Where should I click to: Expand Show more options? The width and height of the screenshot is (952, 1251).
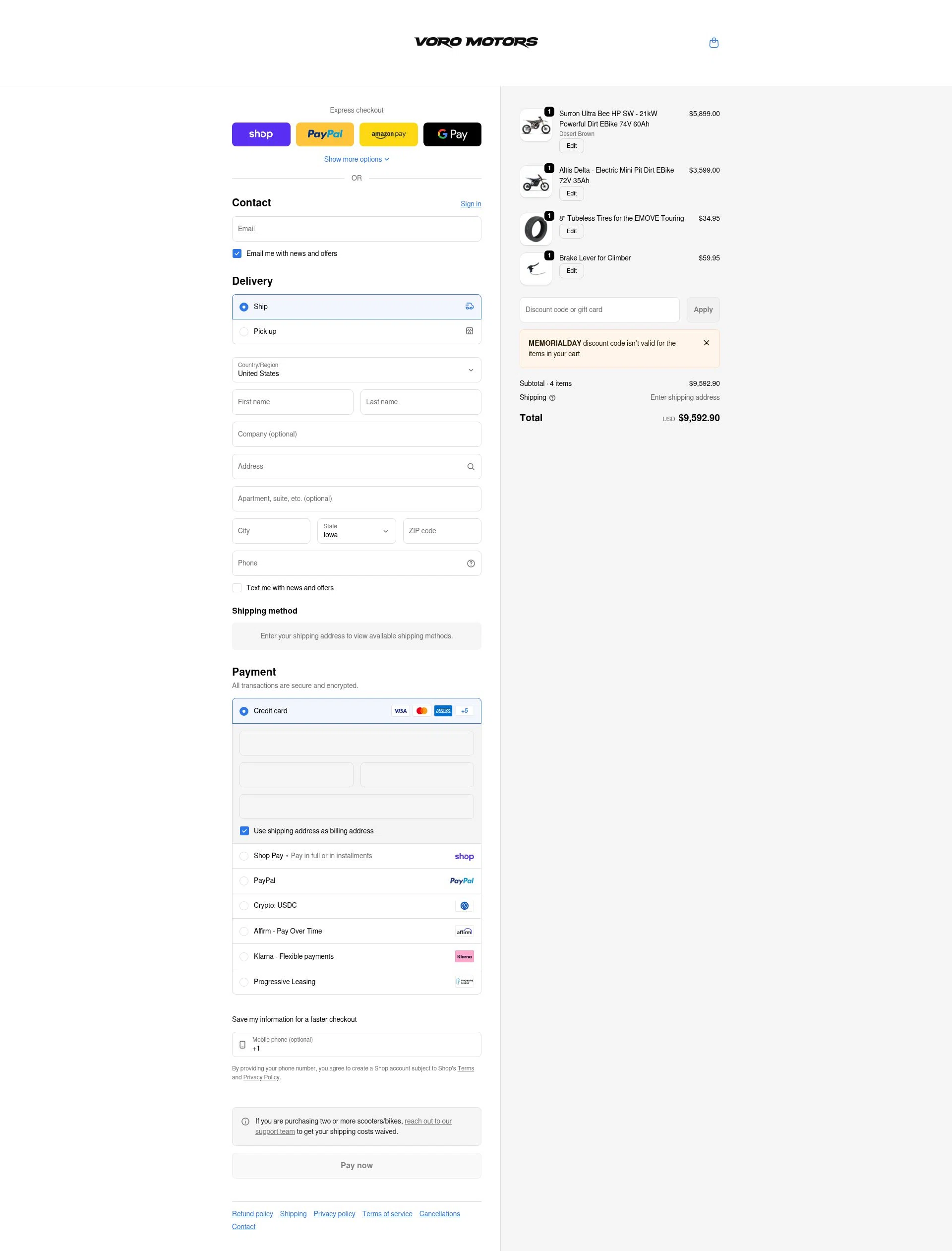point(357,159)
